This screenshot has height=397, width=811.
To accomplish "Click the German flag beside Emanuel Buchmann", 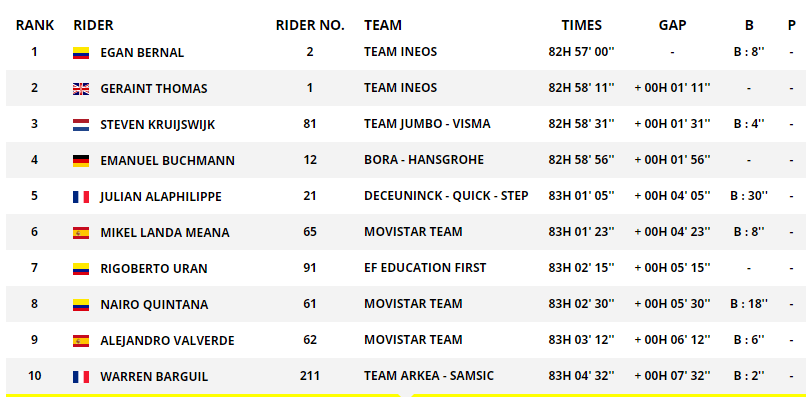I will coord(81,161).
